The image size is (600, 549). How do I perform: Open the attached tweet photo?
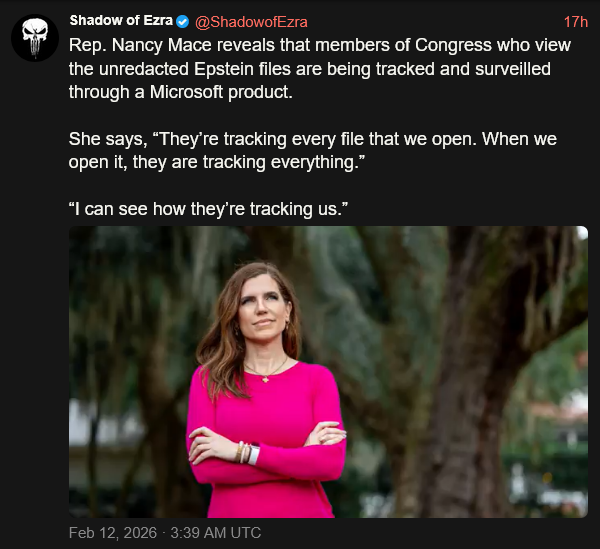328,372
